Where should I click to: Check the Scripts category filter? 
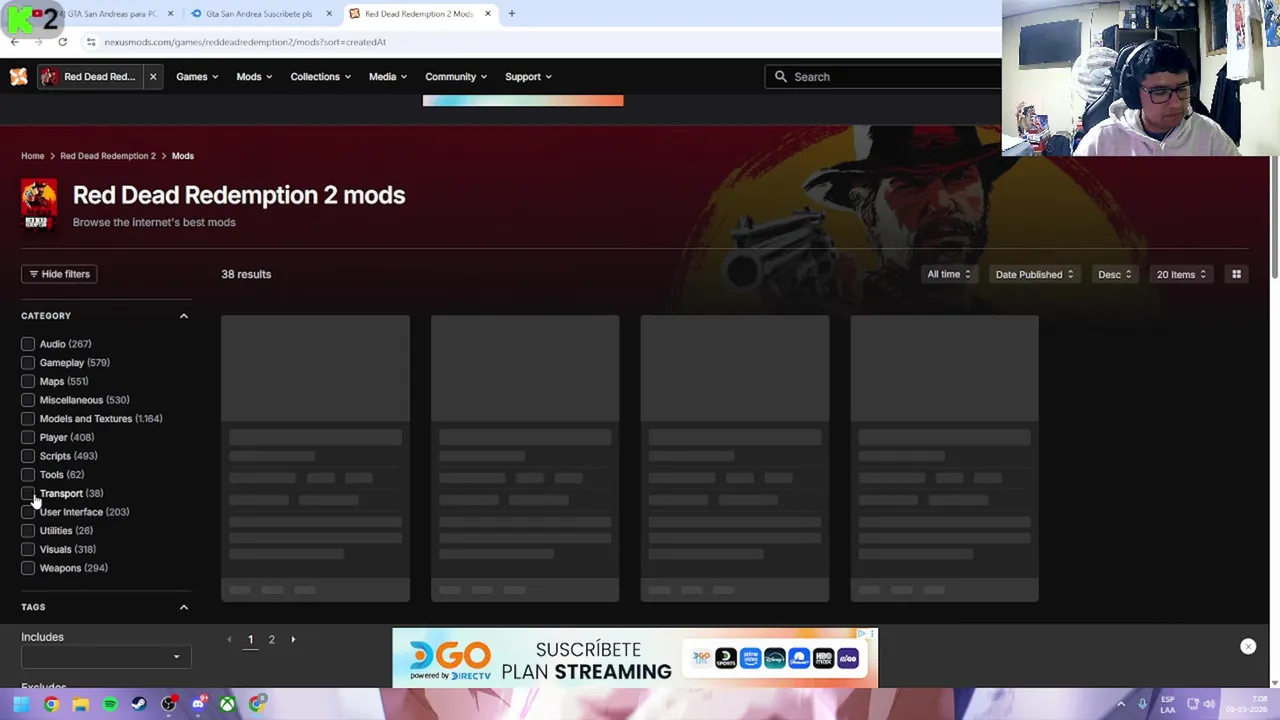pyautogui.click(x=28, y=456)
